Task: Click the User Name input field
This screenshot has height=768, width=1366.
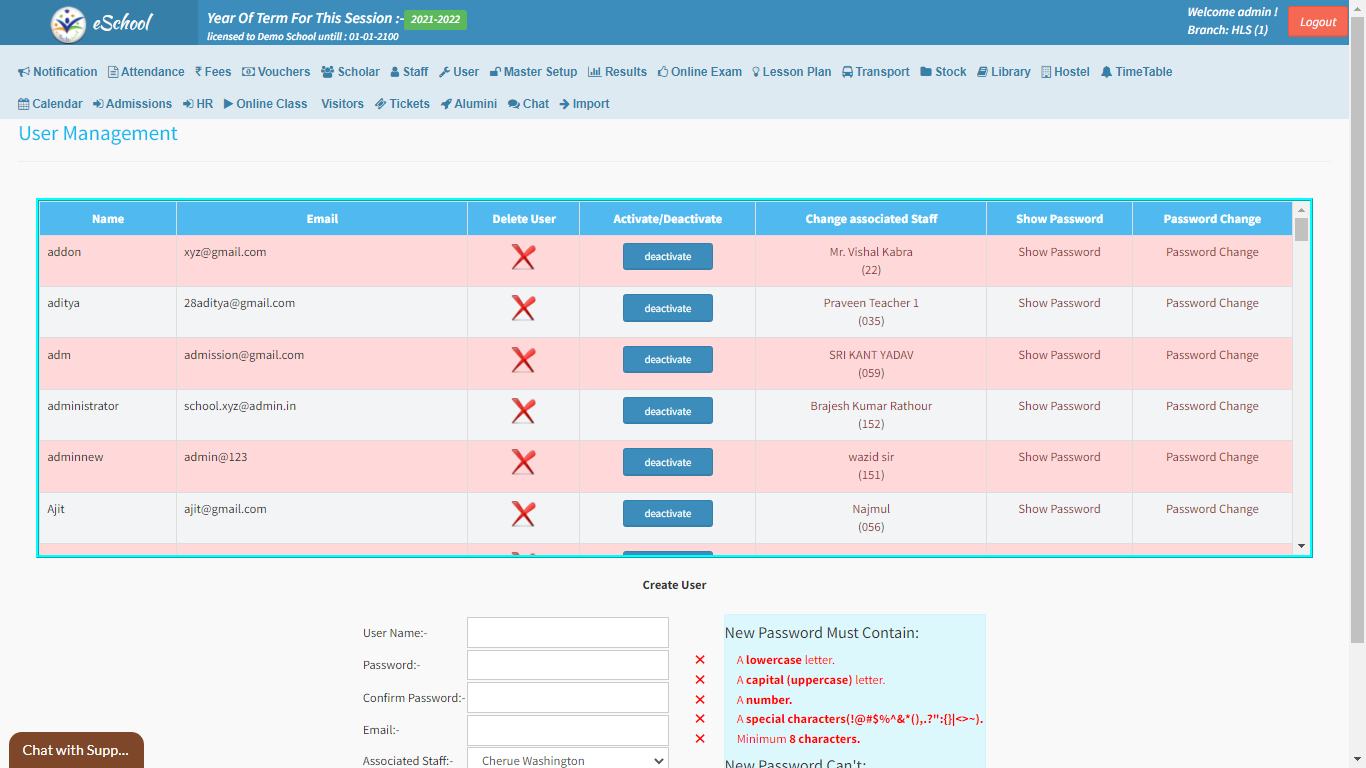Action: [567, 633]
